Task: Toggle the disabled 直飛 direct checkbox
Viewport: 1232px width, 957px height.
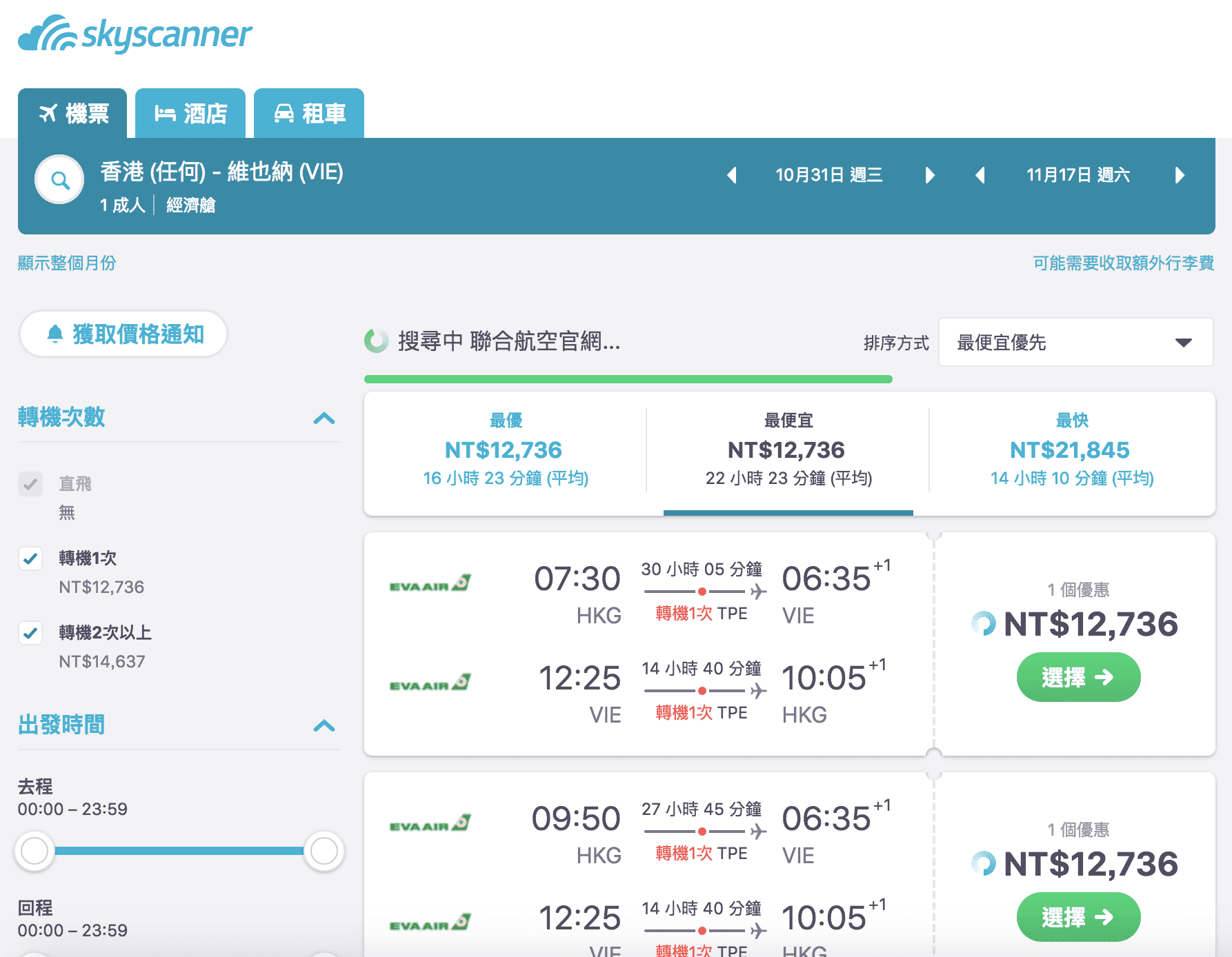Action: (x=30, y=484)
